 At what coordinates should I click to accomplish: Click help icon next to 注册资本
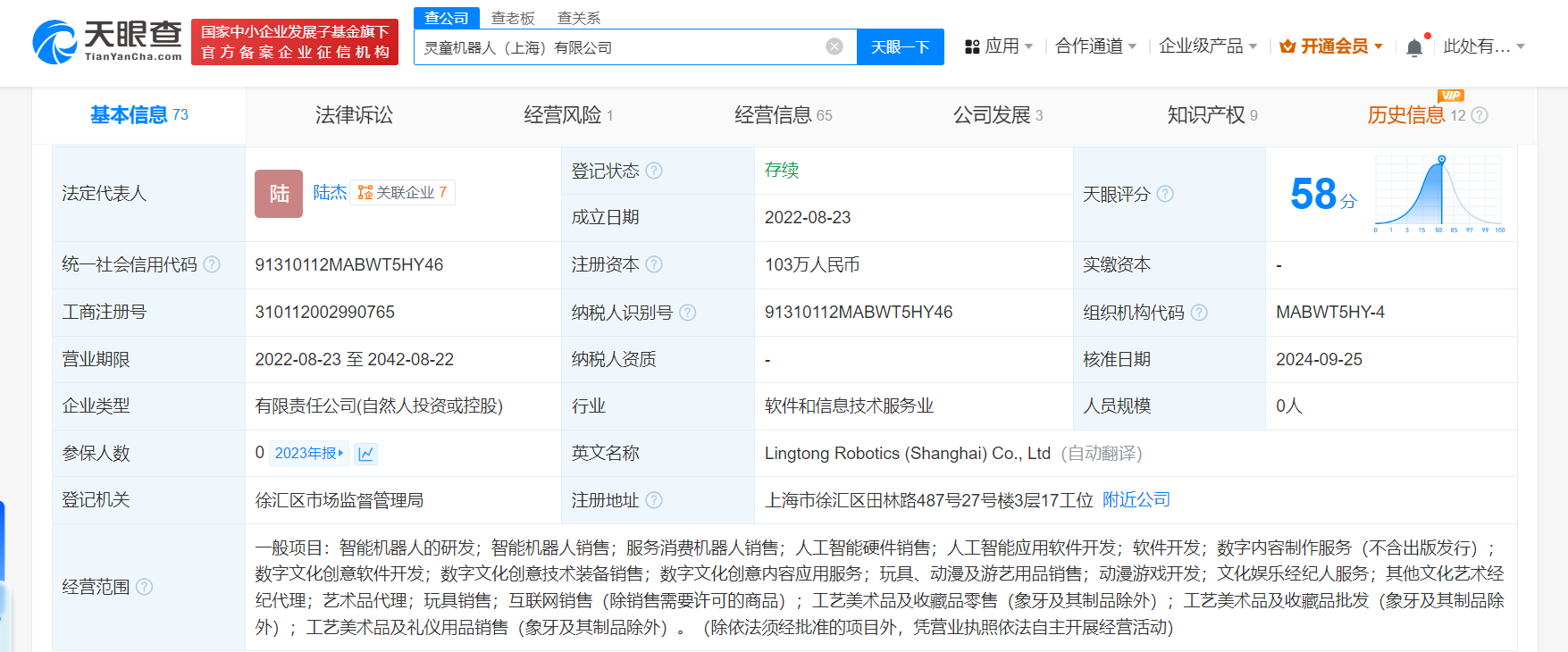(x=654, y=264)
